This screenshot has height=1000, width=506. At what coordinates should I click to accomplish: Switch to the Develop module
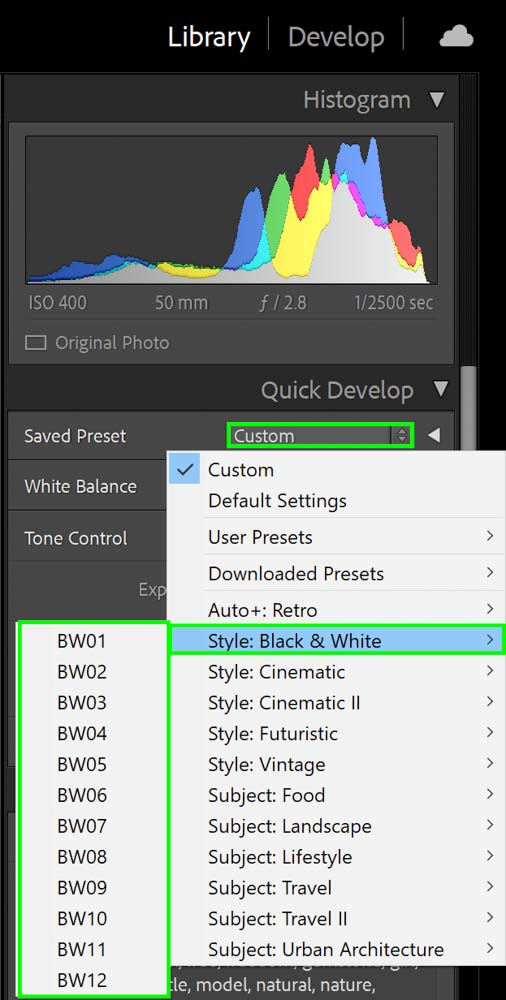tap(336, 37)
